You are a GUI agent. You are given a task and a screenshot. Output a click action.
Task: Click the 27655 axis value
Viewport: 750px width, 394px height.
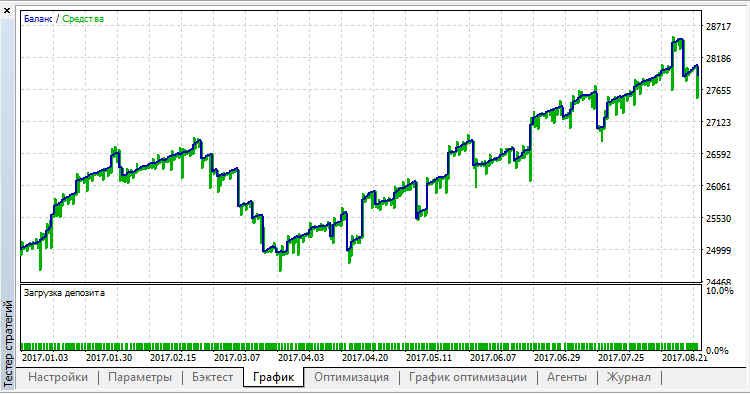718,90
